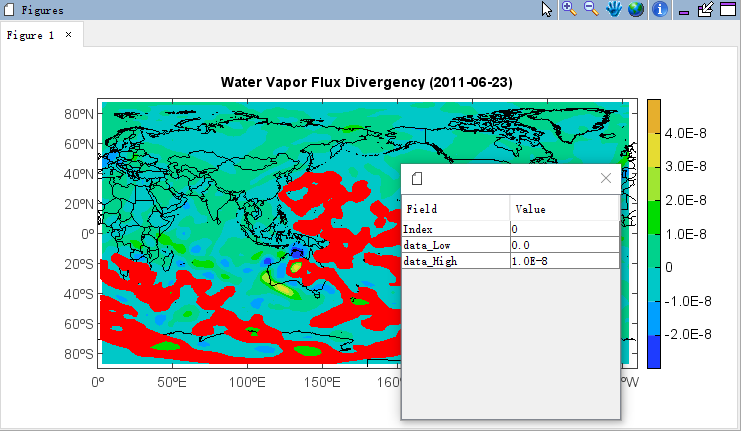Select the data_High row in table
This screenshot has width=741, height=431.
coord(510,261)
